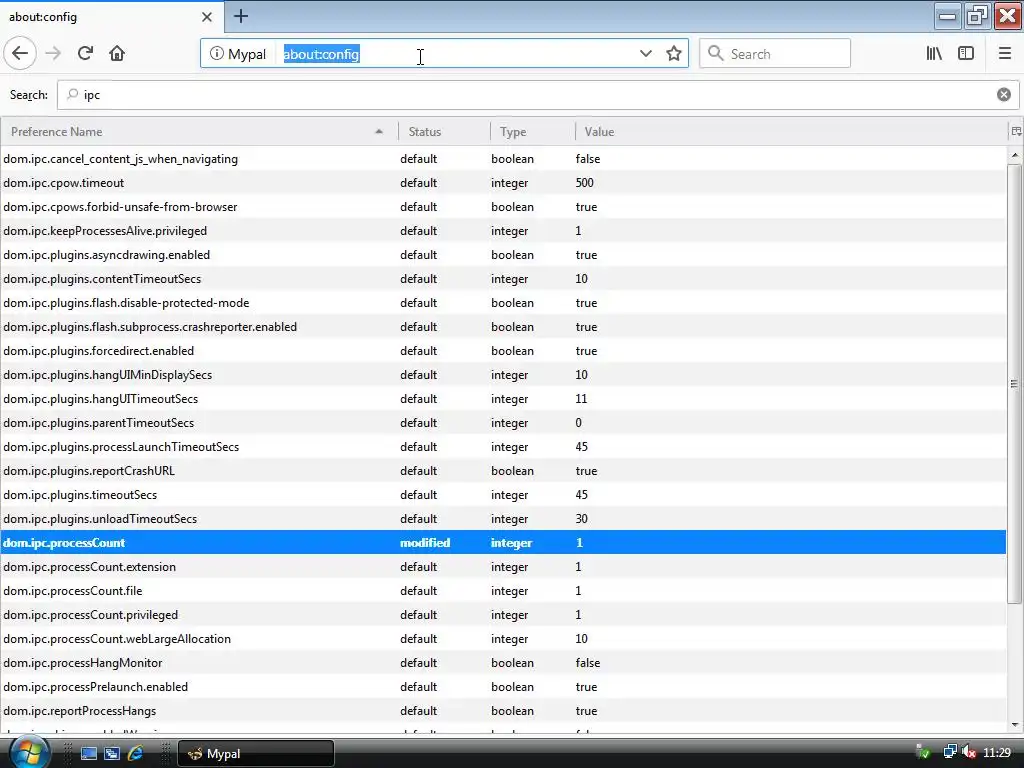Click the network tray icon
Screen dimensions: 1024x768
(950, 752)
